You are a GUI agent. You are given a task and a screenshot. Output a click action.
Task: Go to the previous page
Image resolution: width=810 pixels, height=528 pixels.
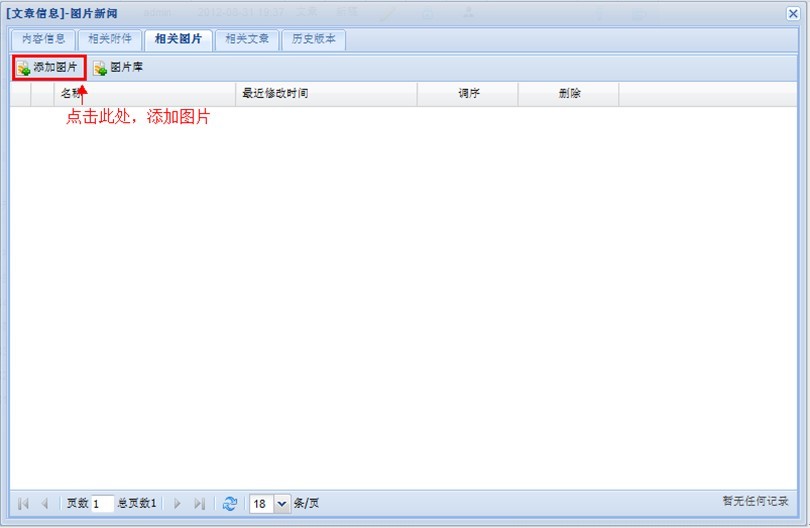pyautogui.click(x=45, y=504)
